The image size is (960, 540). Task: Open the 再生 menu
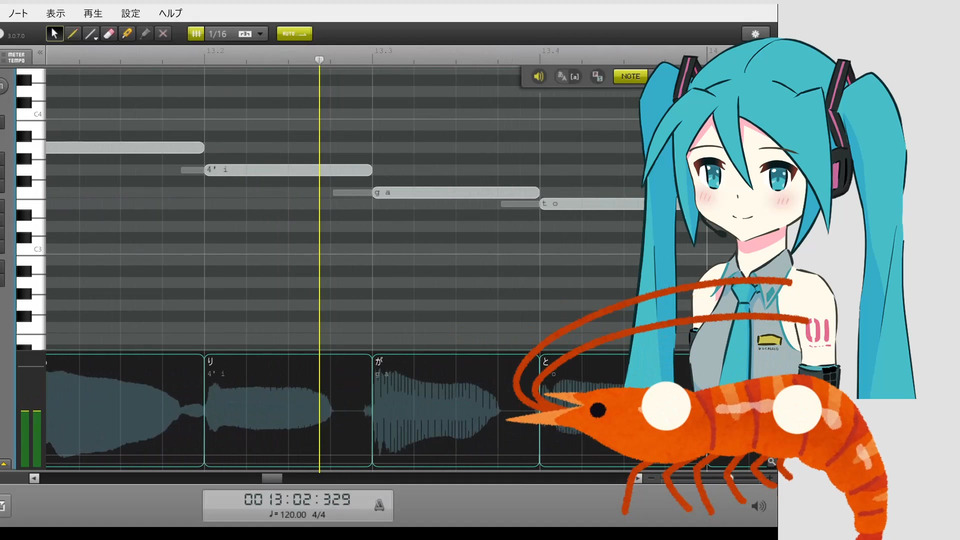coord(93,13)
